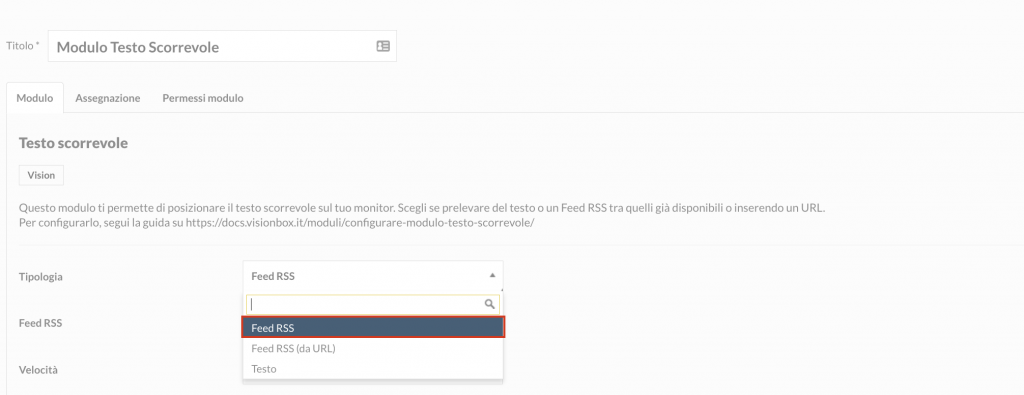Switch to the Modulo tab
1024x395 pixels.
pos(35,98)
